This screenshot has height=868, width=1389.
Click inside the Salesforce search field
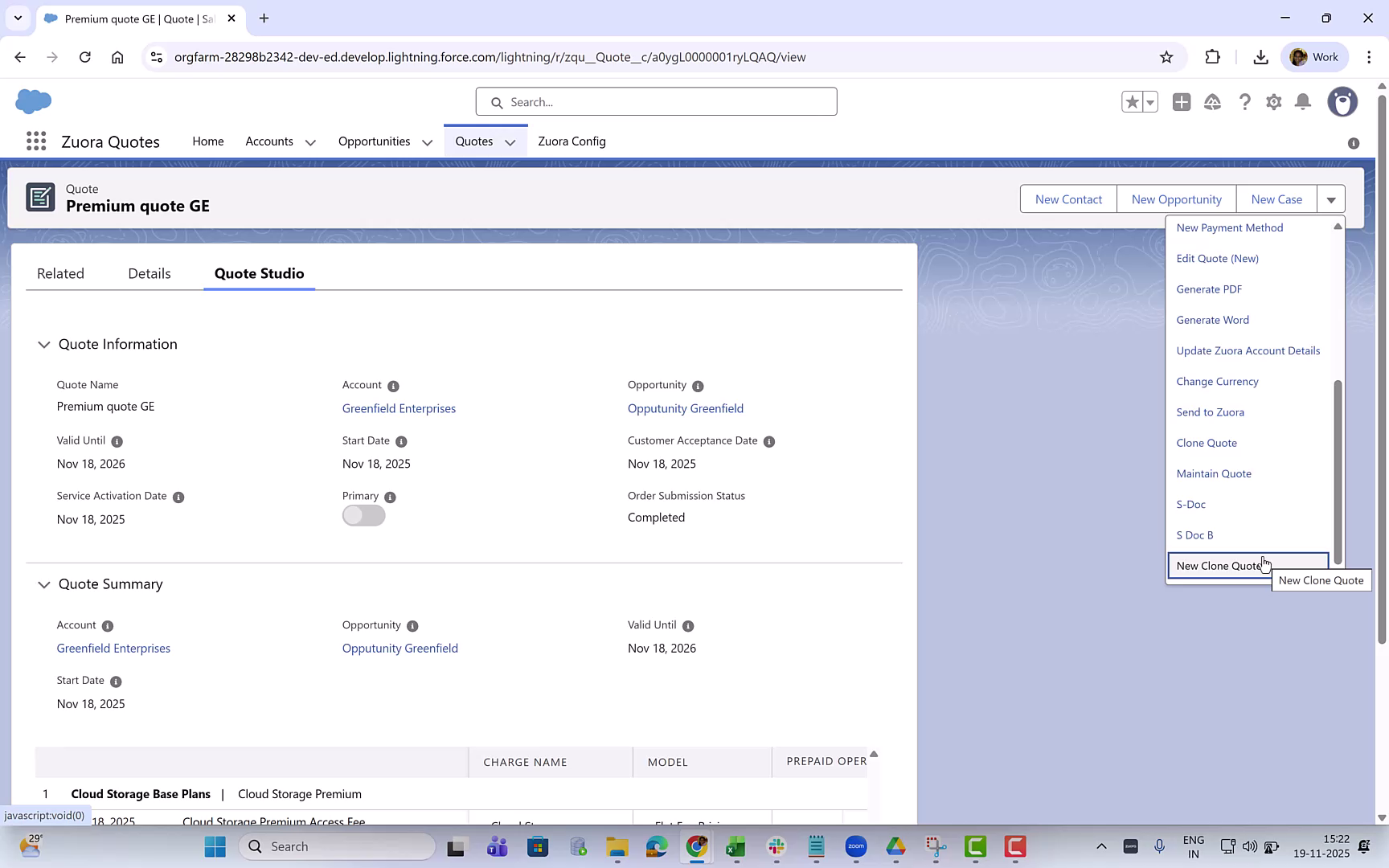(656, 102)
